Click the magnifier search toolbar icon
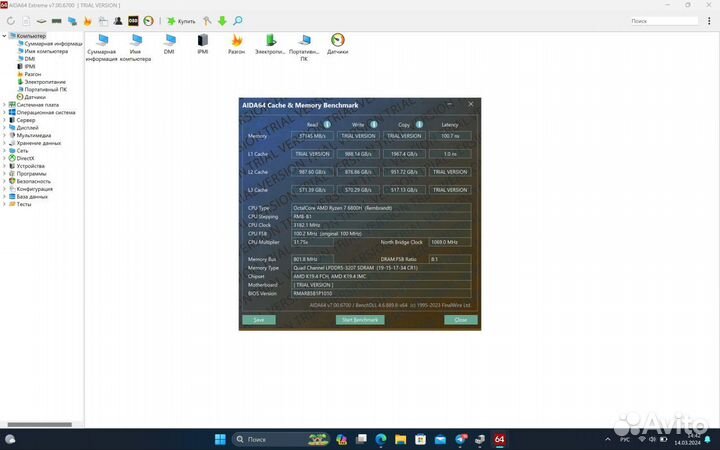The image size is (720, 450). pyautogui.click(x=238, y=21)
